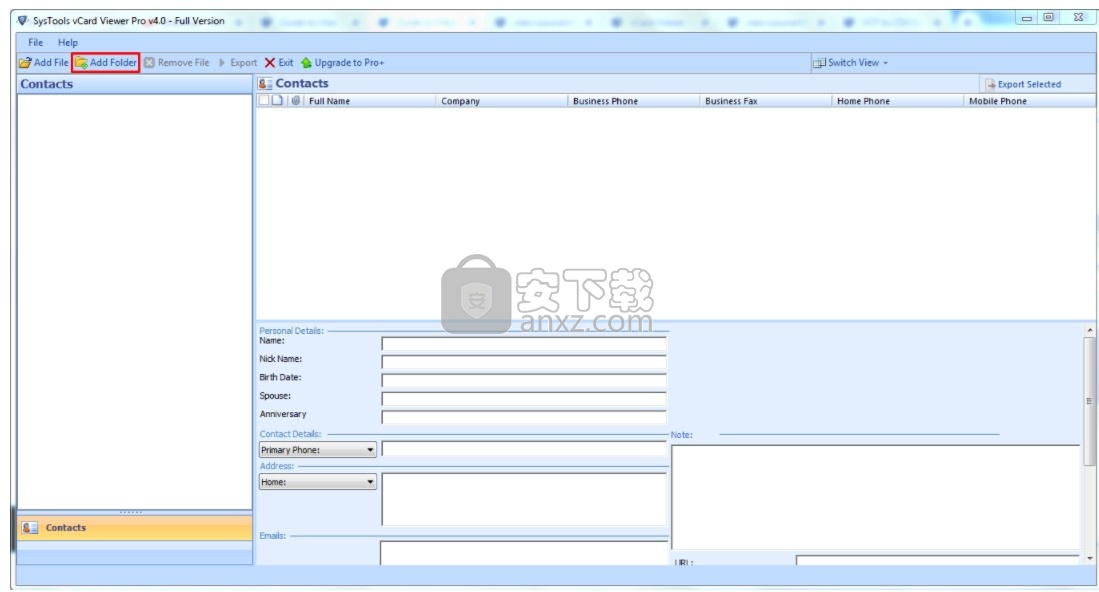Click the Name input field

[524, 343]
